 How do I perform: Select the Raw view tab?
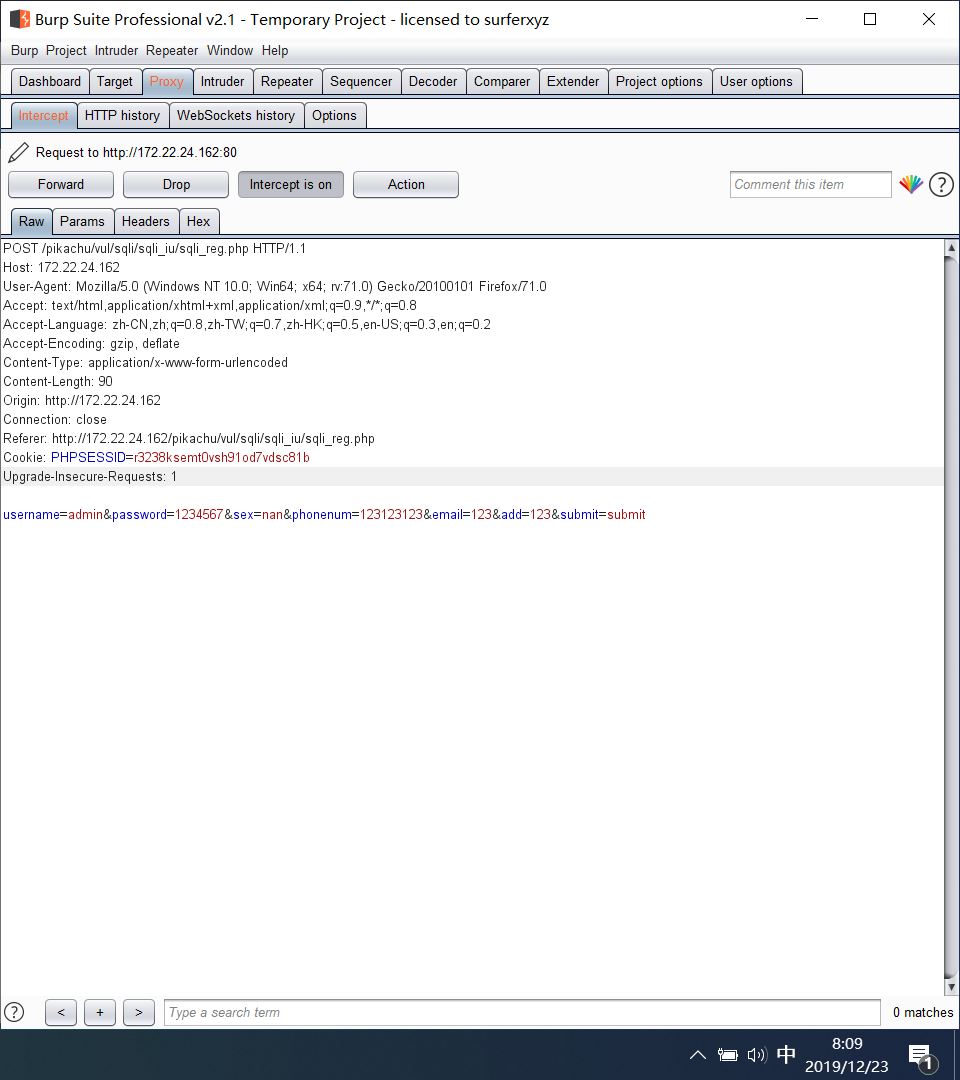[x=32, y=221]
